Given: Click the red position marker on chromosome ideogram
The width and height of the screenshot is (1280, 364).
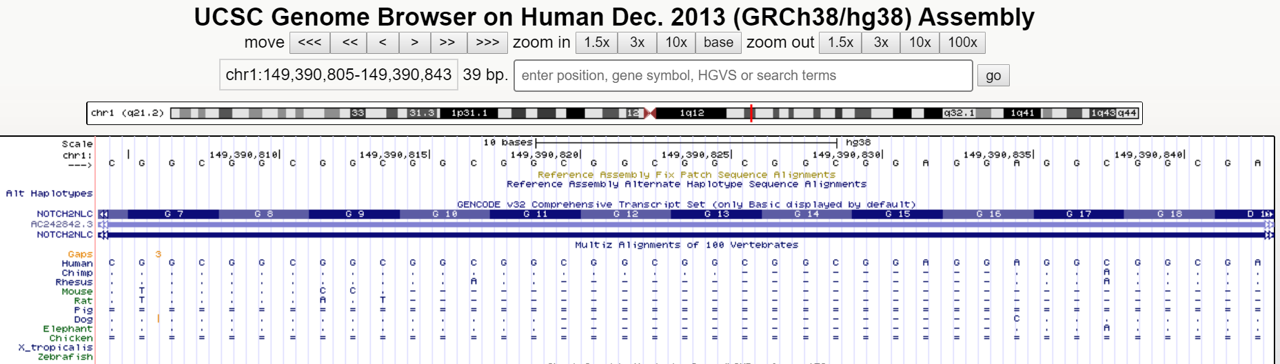Looking at the screenshot, I should (751, 113).
